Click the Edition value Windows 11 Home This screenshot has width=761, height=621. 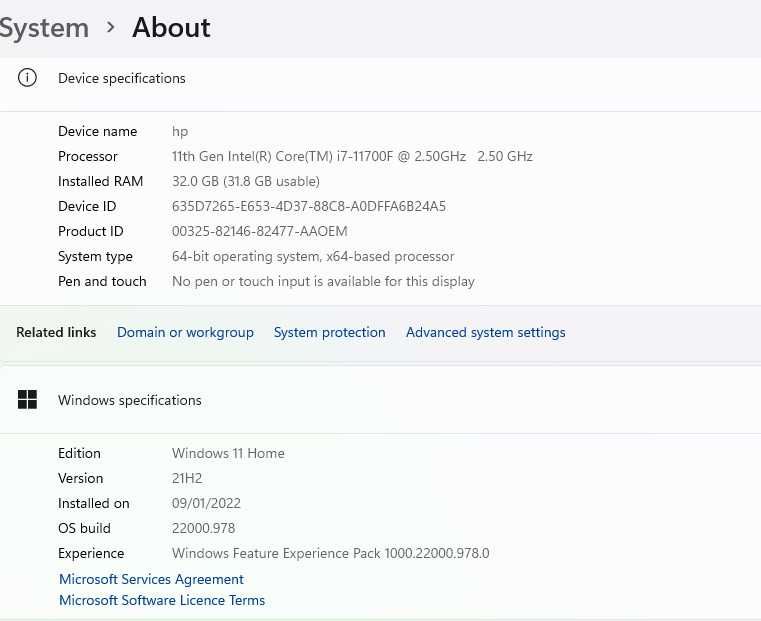[228, 453]
